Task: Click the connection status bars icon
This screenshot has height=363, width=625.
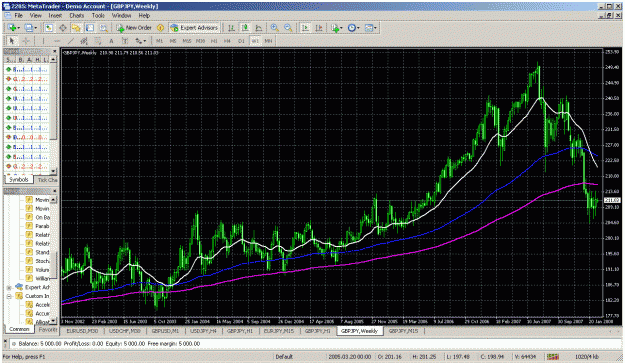Action: point(553,357)
